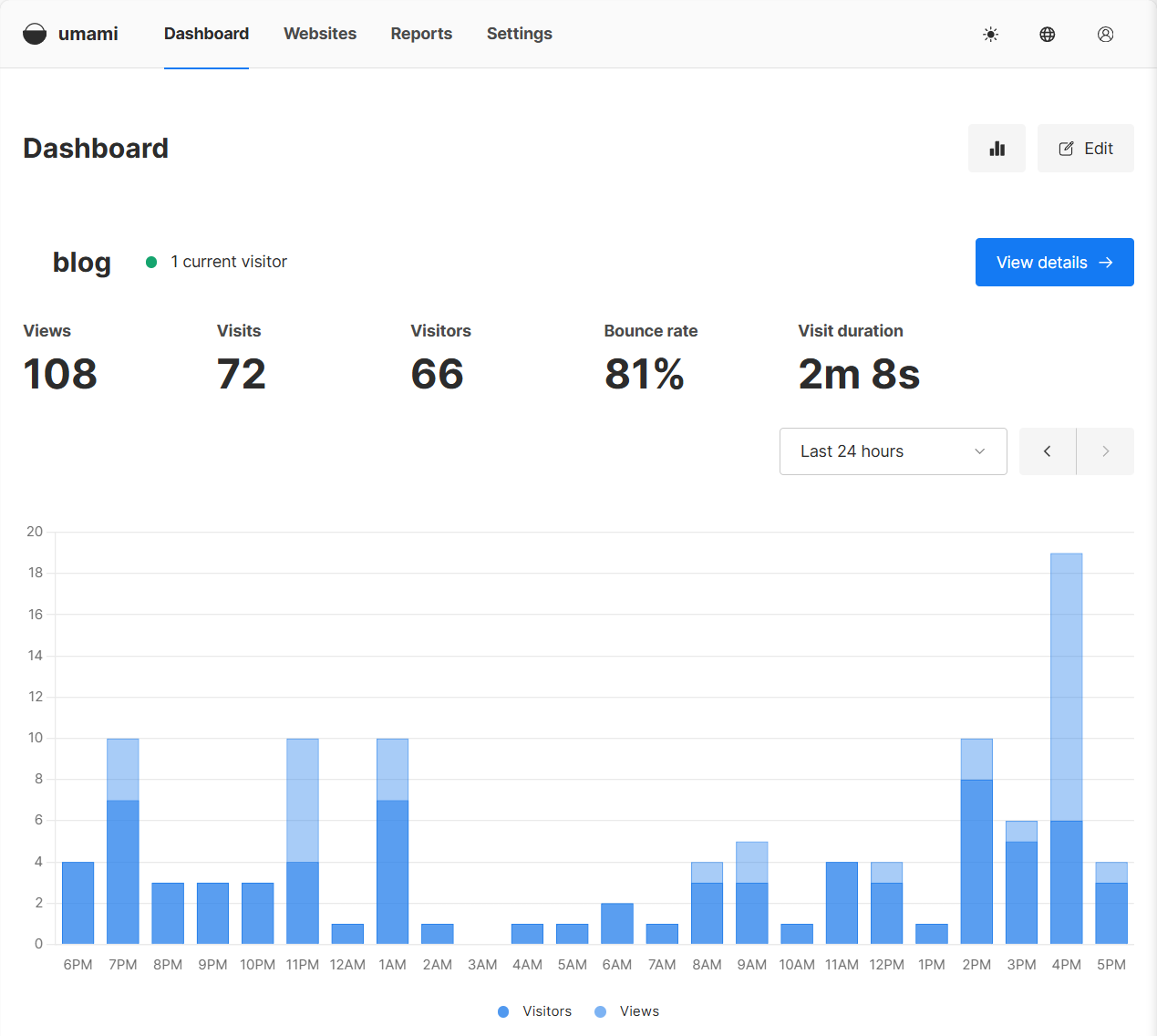The image size is (1157, 1036).
Task: Click the previous period left arrow
Action: click(x=1047, y=451)
